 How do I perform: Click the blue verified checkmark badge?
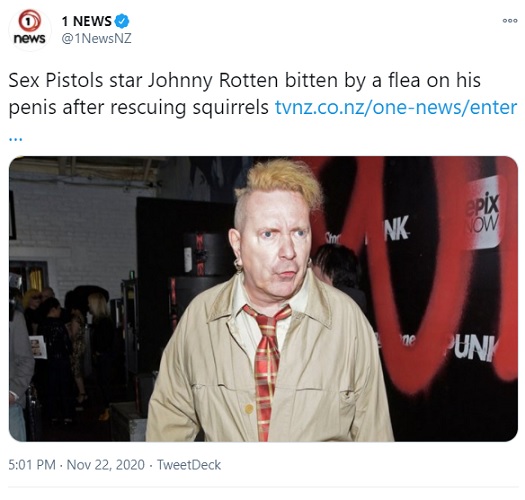coord(122,21)
